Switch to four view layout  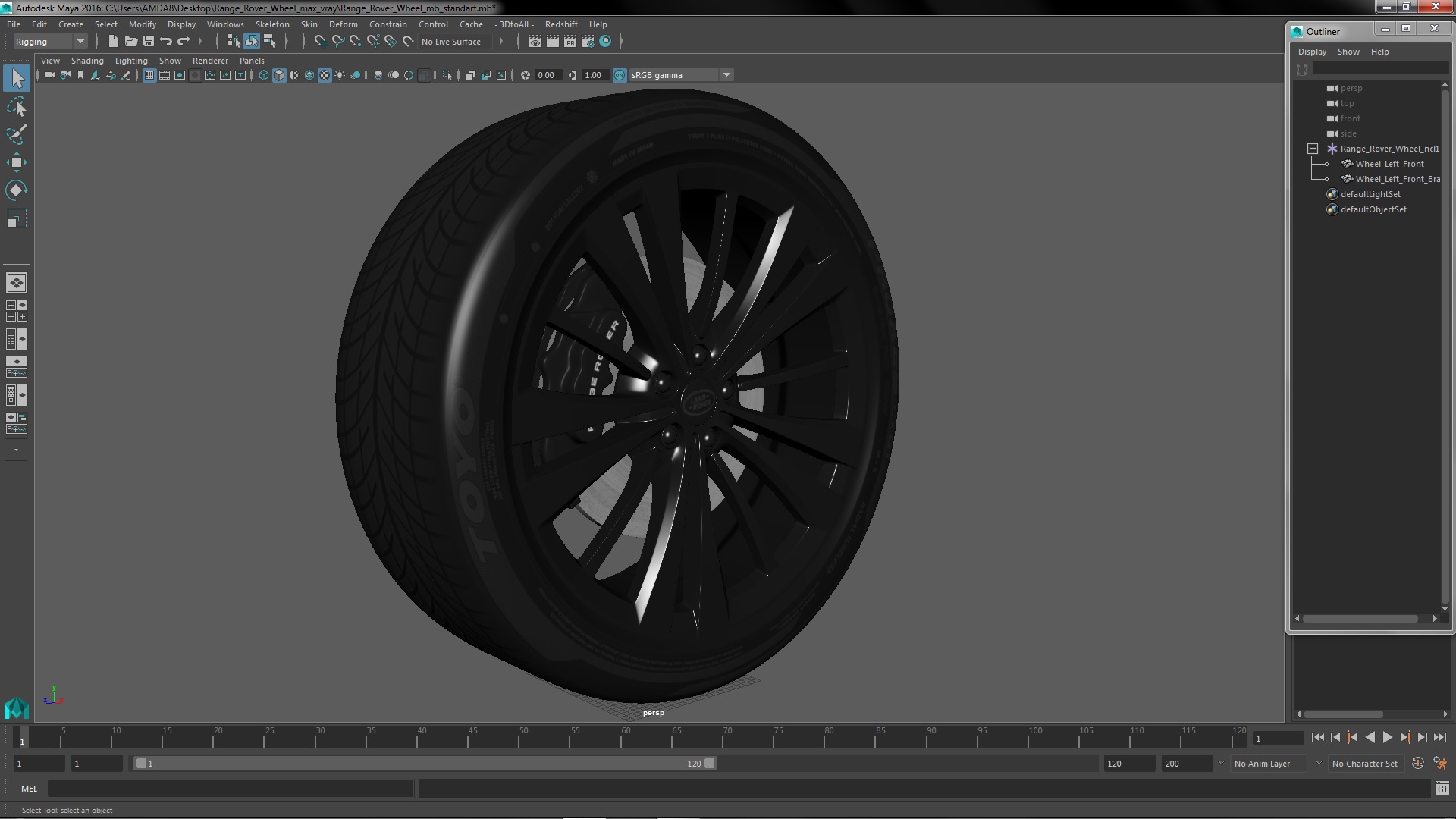coord(17,311)
